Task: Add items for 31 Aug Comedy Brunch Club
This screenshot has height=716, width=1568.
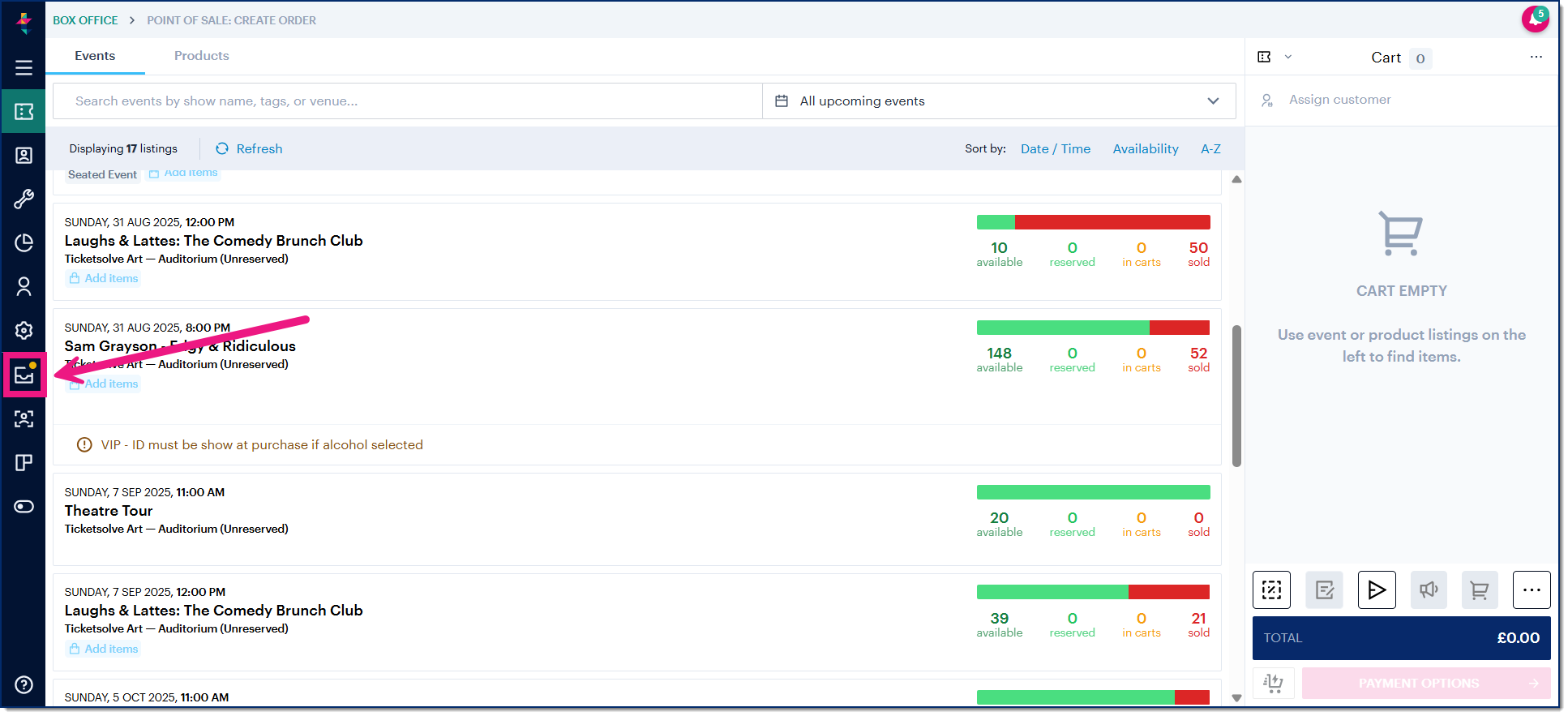Action: [x=104, y=278]
